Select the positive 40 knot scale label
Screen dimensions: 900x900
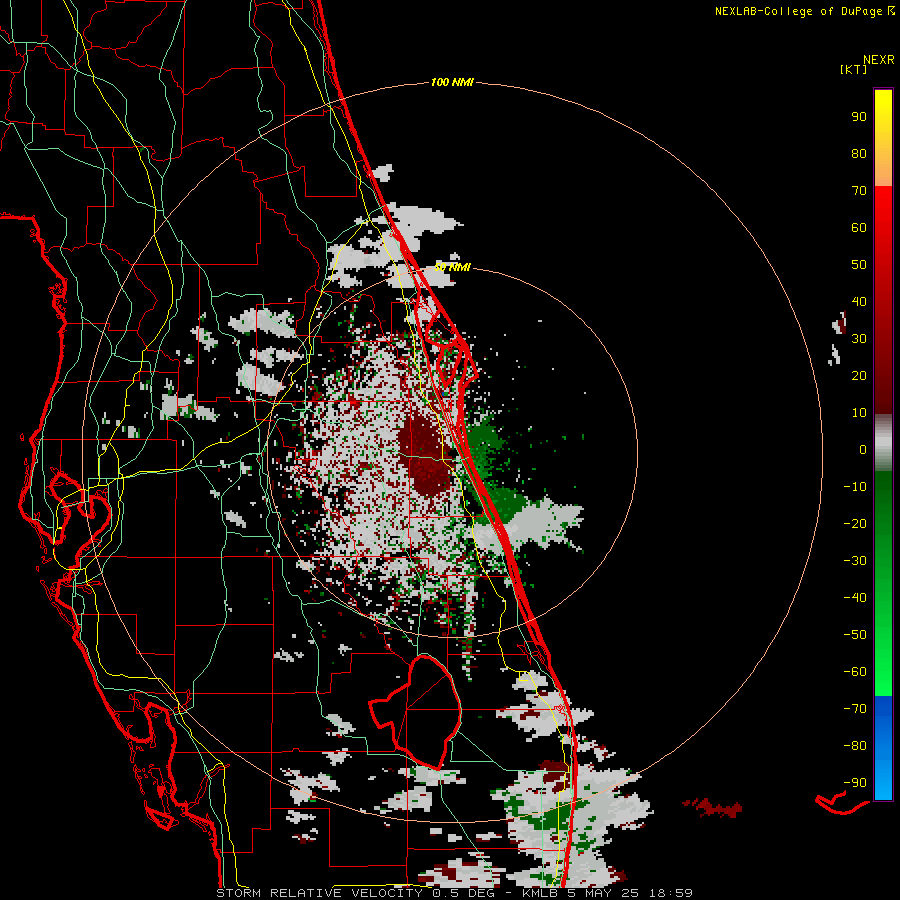point(859,302)
